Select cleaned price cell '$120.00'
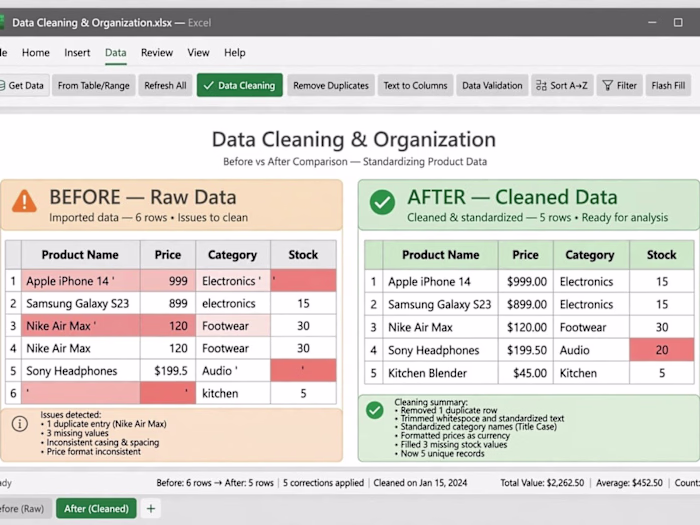 click(526, 327)
